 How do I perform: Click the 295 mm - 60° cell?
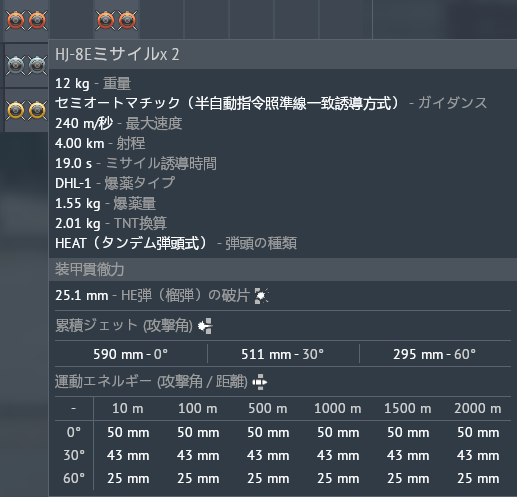pos(434,354)
